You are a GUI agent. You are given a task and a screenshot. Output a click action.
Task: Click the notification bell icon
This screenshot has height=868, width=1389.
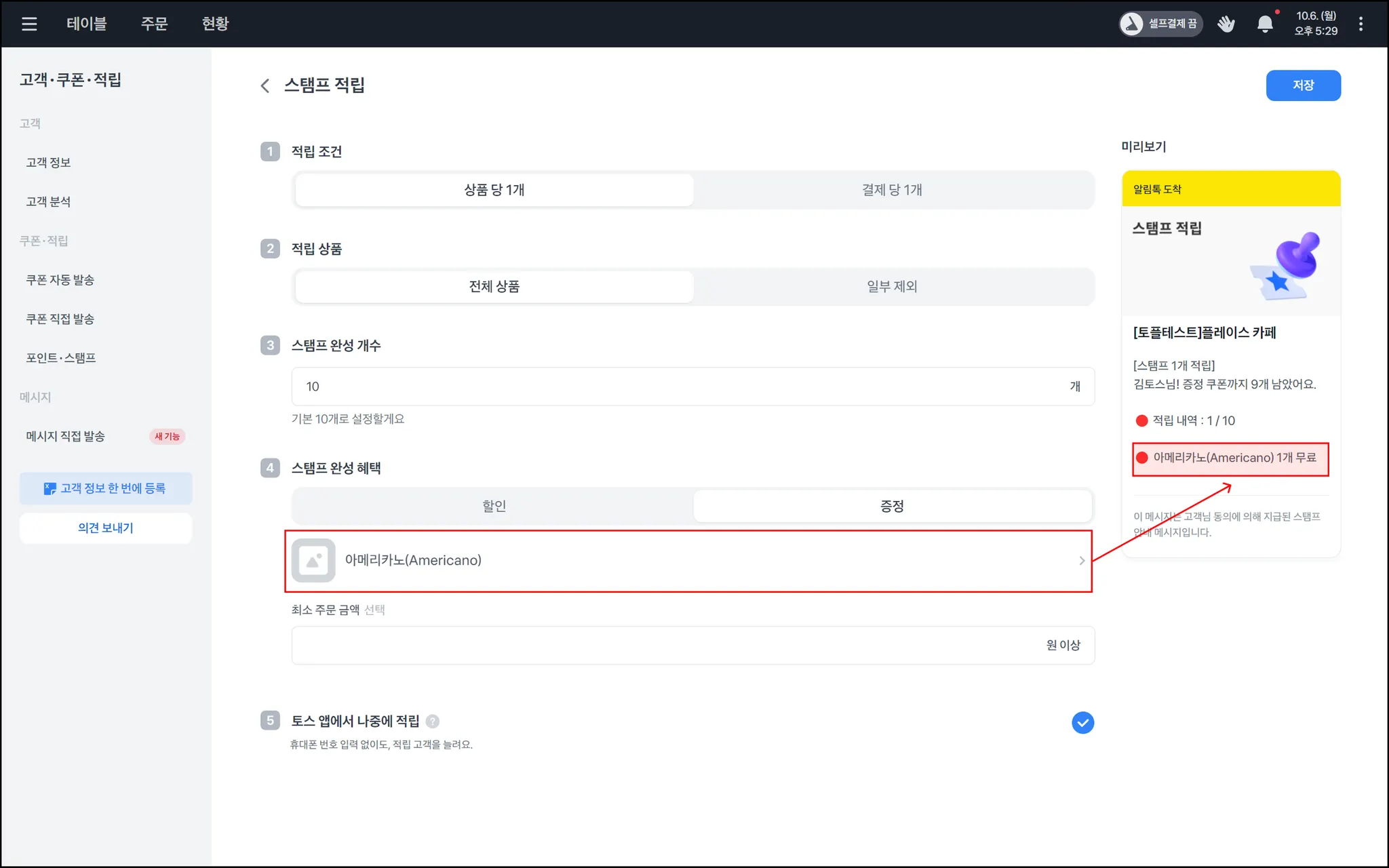1264,24
